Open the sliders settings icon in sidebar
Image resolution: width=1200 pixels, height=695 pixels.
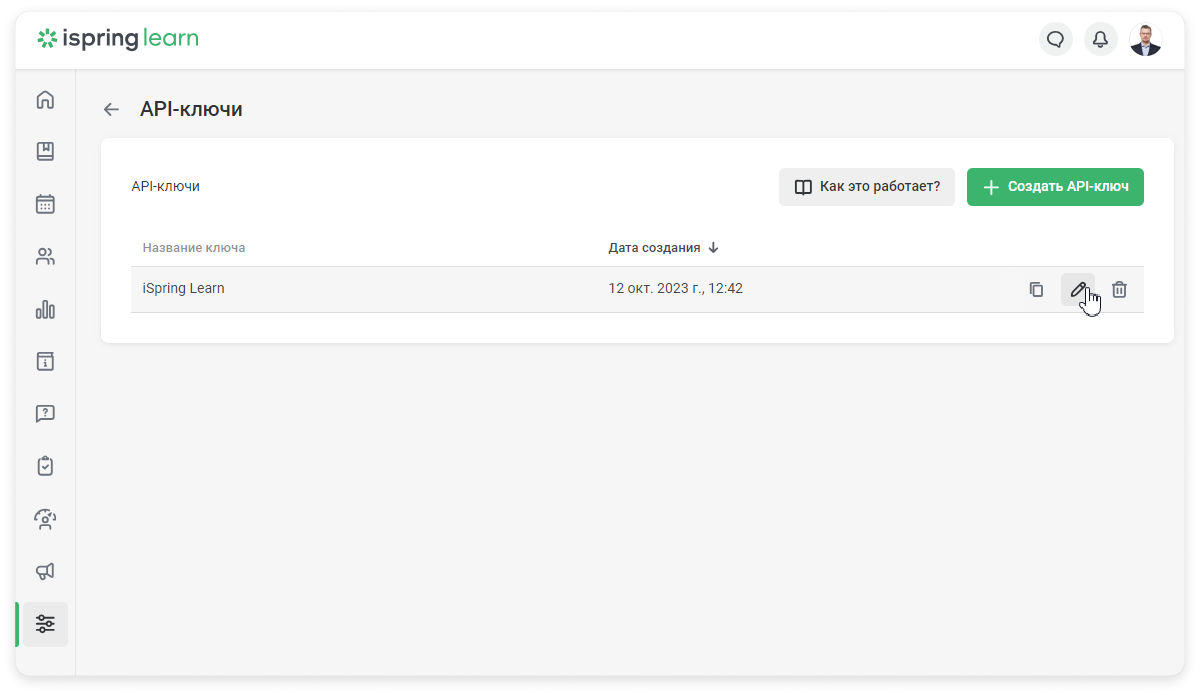[45, 624]
